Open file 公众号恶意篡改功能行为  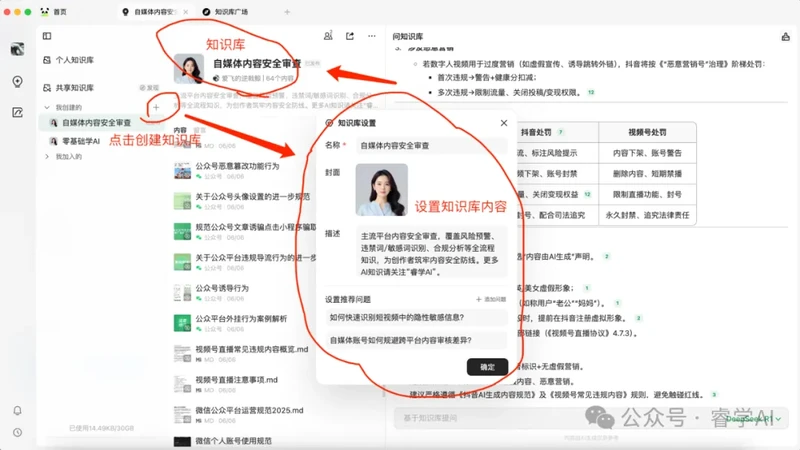[x=237, y=166]
